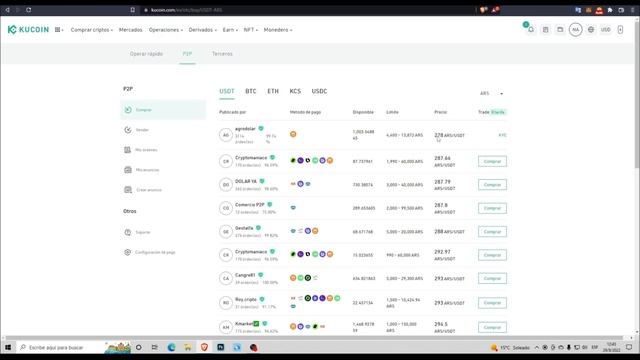Select the USDC coin tab
Screen dimensions: 640x360
319,91
